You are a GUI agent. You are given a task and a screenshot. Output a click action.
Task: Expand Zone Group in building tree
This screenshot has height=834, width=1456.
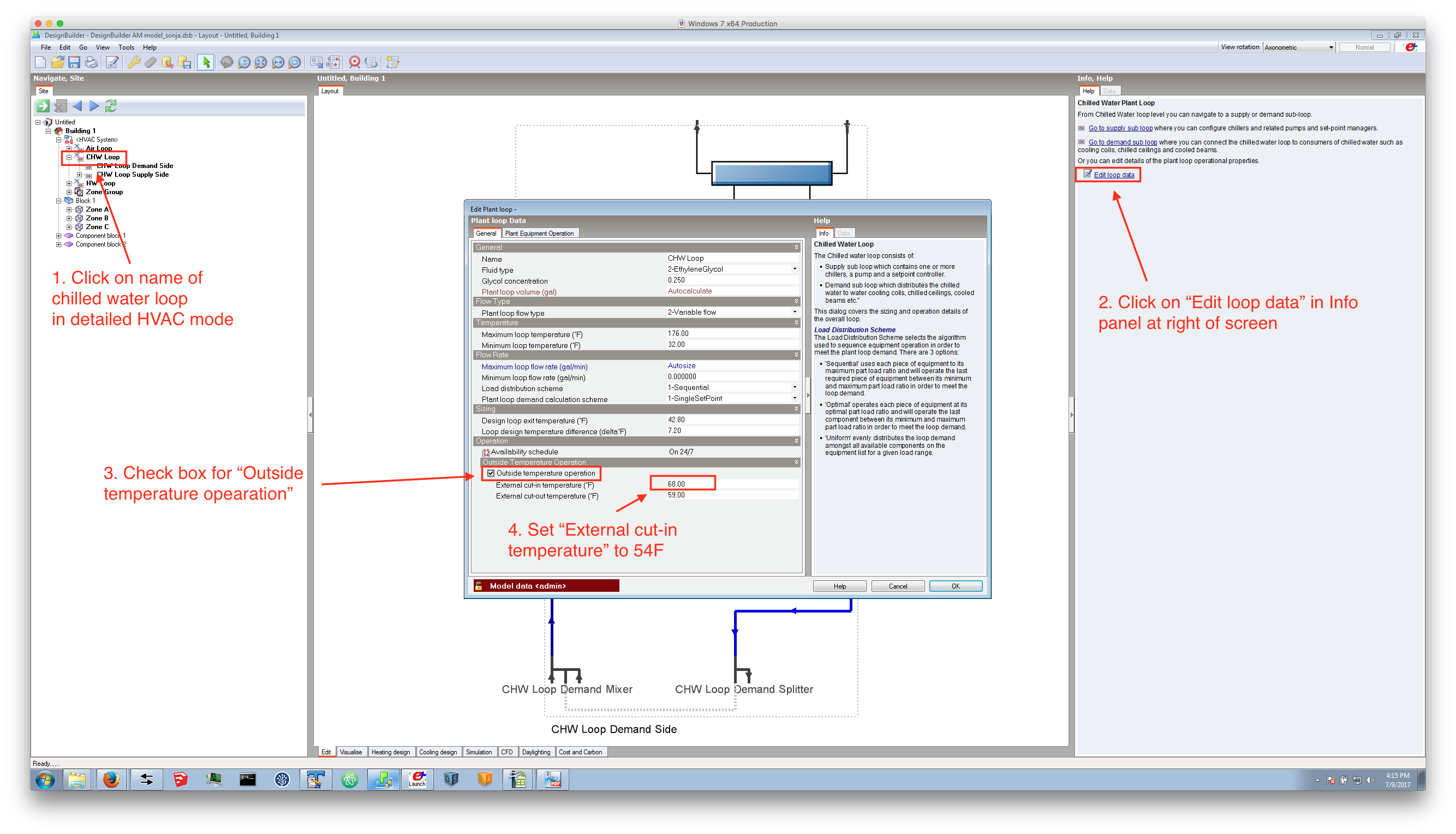(x=69, y=192)
